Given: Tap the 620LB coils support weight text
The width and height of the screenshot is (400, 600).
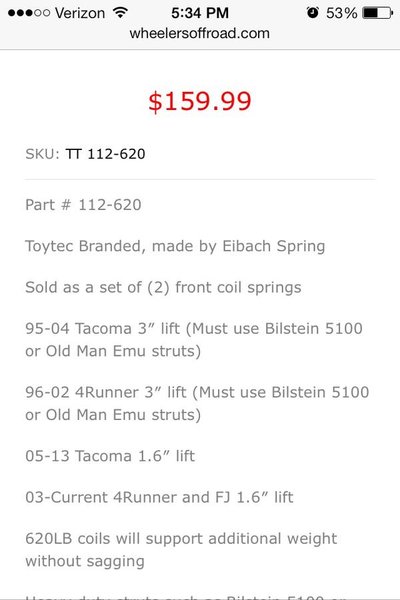Looking at the screenshot, I should click(181, 550).
